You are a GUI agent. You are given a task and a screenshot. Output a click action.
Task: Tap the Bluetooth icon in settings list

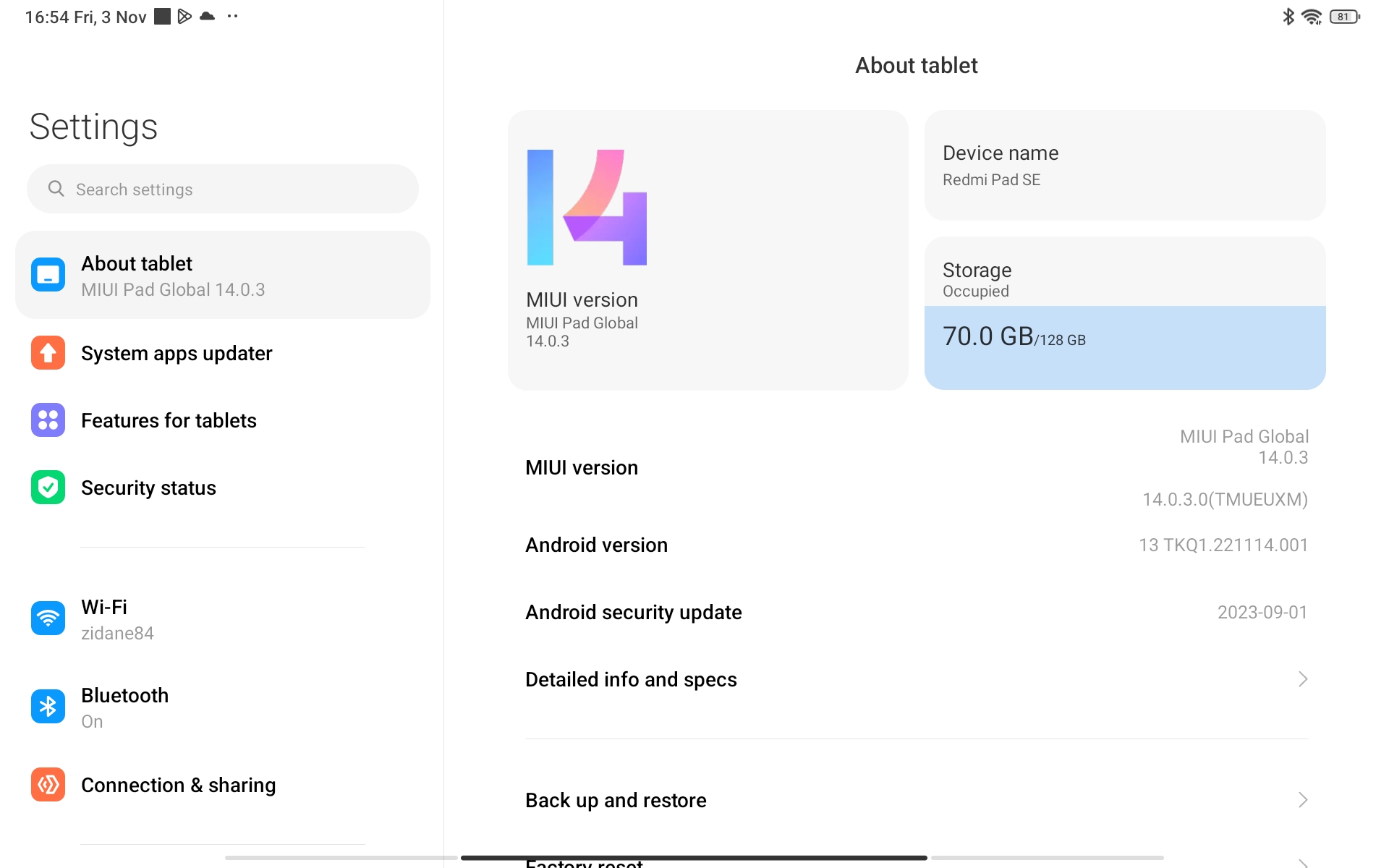coord(48,707)
